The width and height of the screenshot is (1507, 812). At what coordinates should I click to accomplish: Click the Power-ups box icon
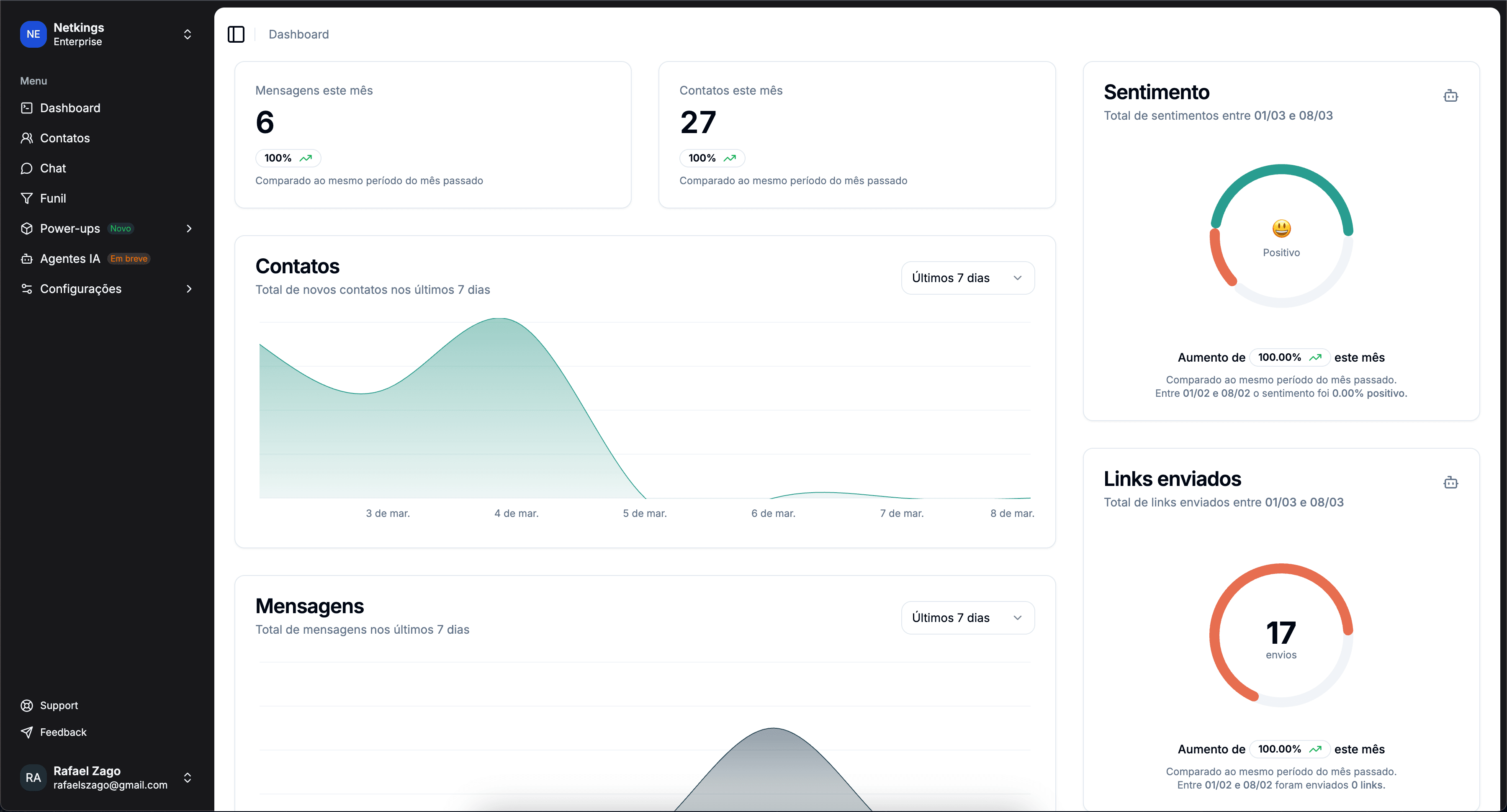(x=26, y=229)
